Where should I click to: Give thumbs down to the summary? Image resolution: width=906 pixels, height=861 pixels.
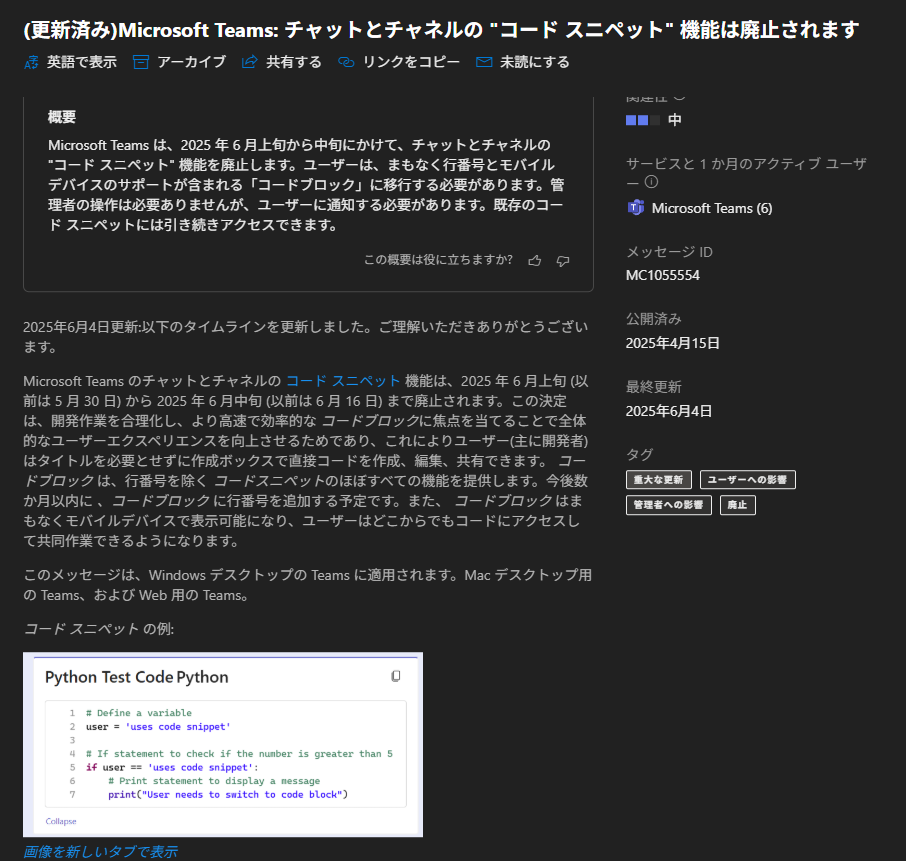point(563,261)
